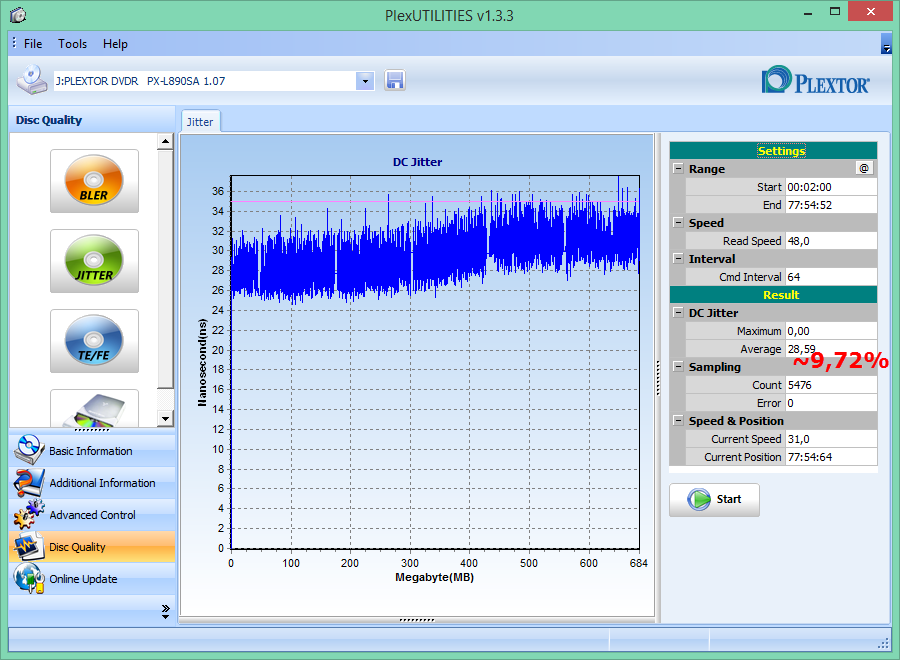Open the Tools menu
900x660 pixels.
(72, 44)
